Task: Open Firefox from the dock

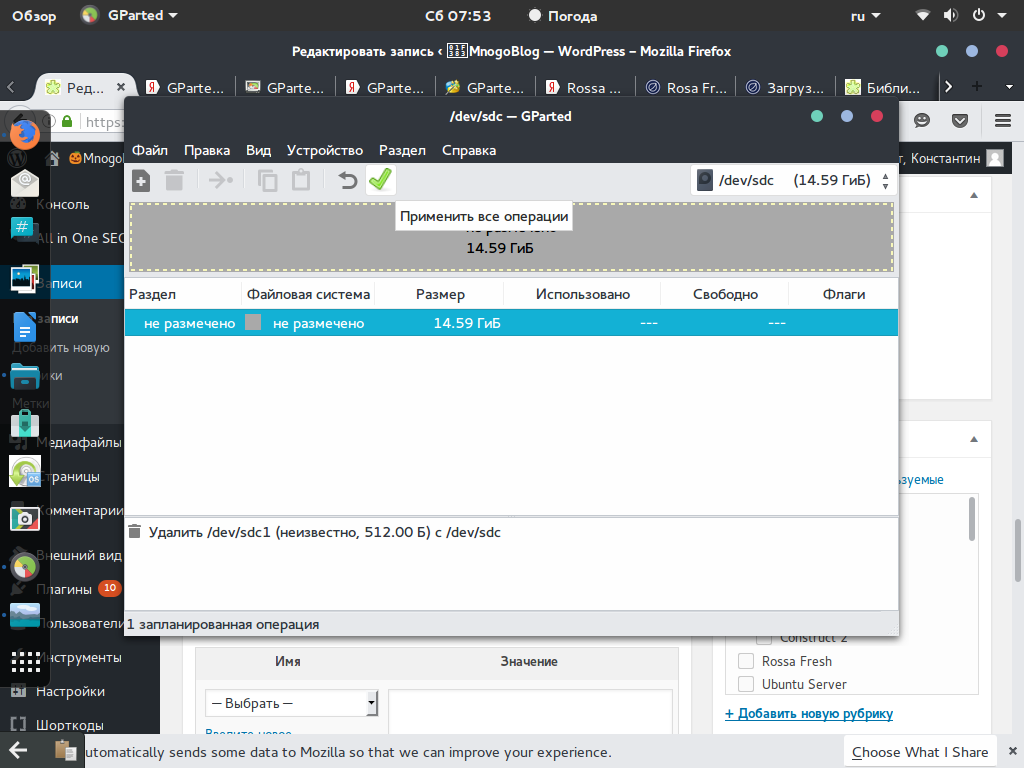Action: point(25,135)
